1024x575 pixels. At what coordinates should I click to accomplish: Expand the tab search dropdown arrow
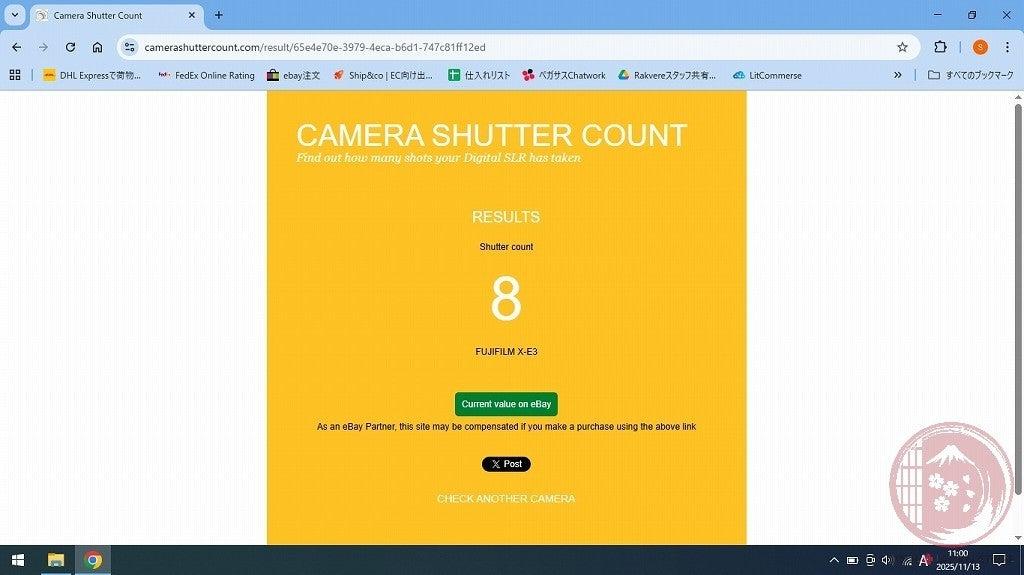pyautogui.click(x=15, y=15)
